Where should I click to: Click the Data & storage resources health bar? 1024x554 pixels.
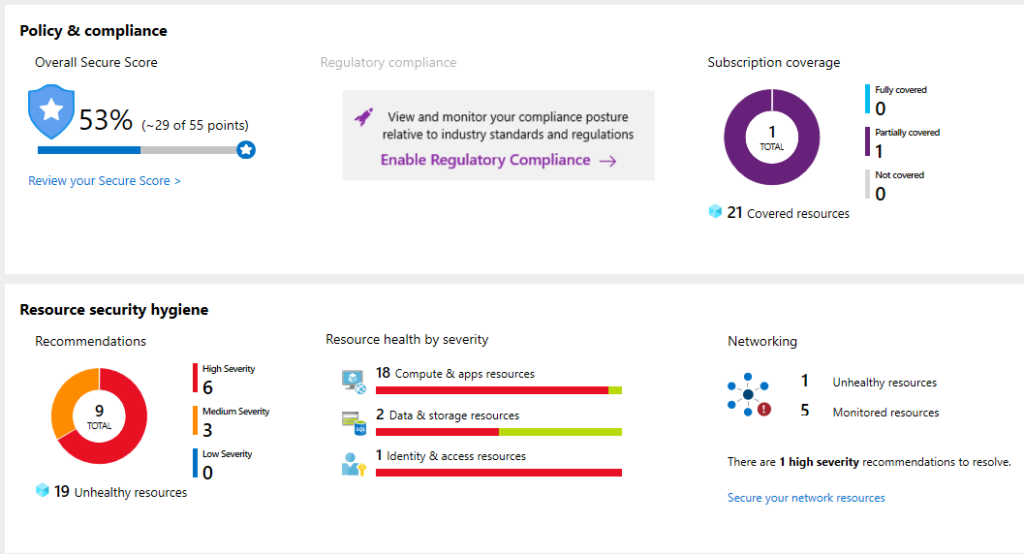point(498,432)
